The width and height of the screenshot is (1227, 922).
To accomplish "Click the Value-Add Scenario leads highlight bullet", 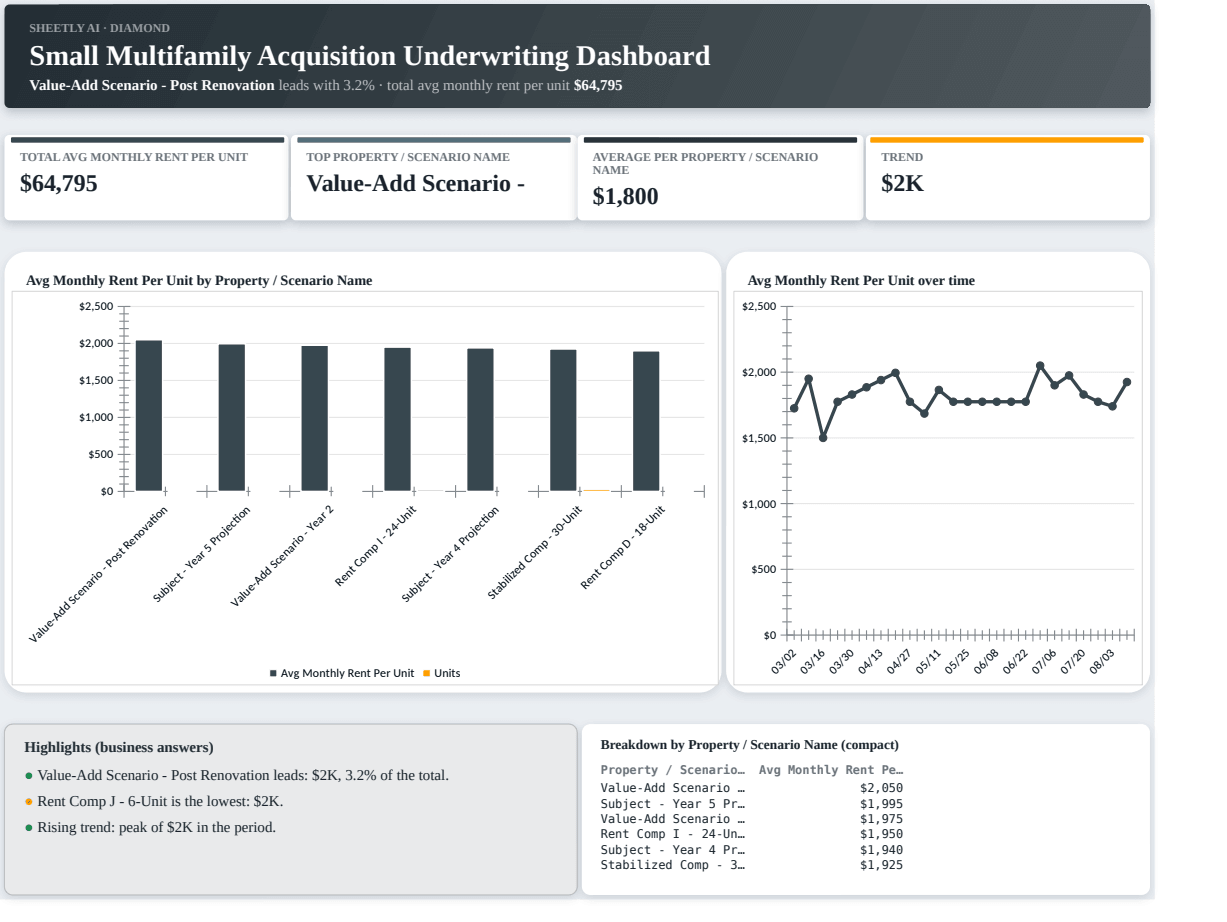I will (x=237, y=775).
